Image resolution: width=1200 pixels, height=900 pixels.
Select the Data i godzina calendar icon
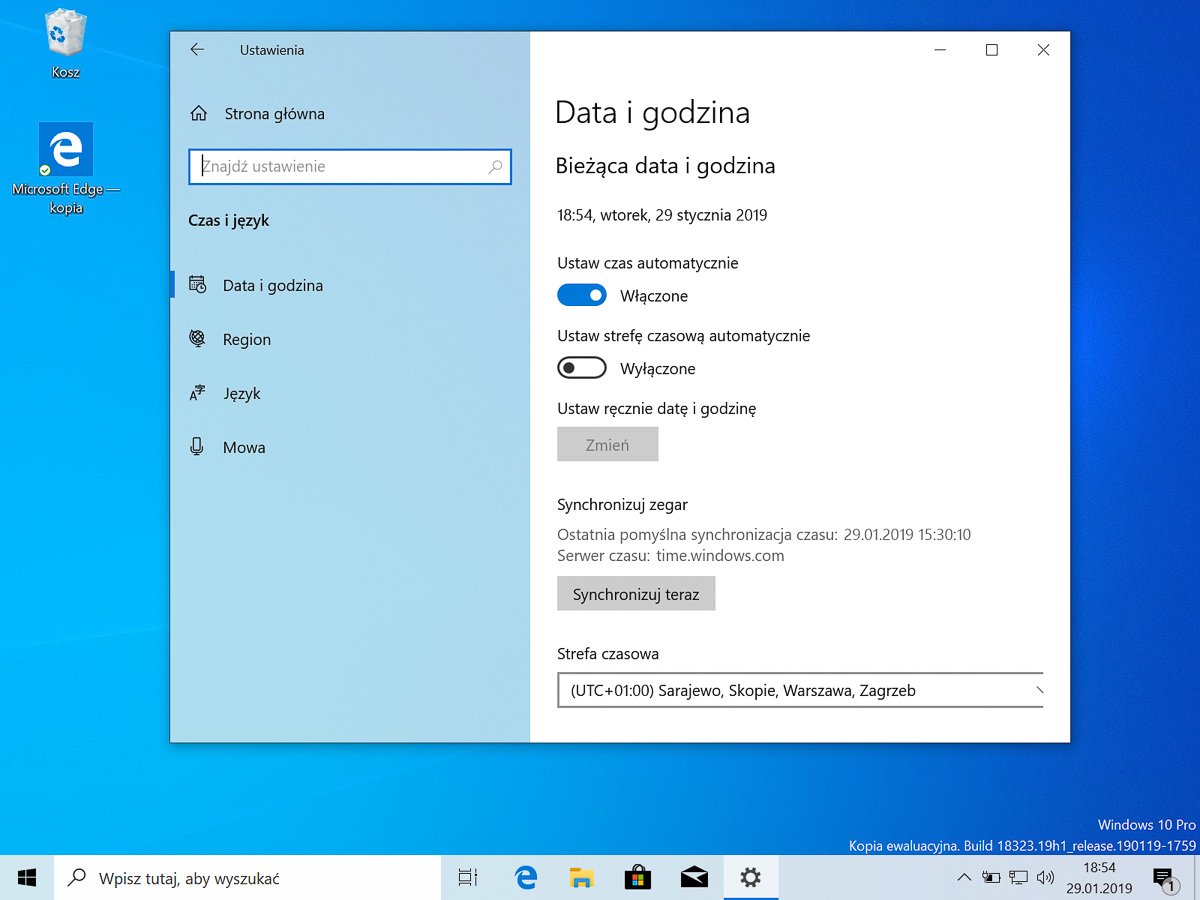198,285
